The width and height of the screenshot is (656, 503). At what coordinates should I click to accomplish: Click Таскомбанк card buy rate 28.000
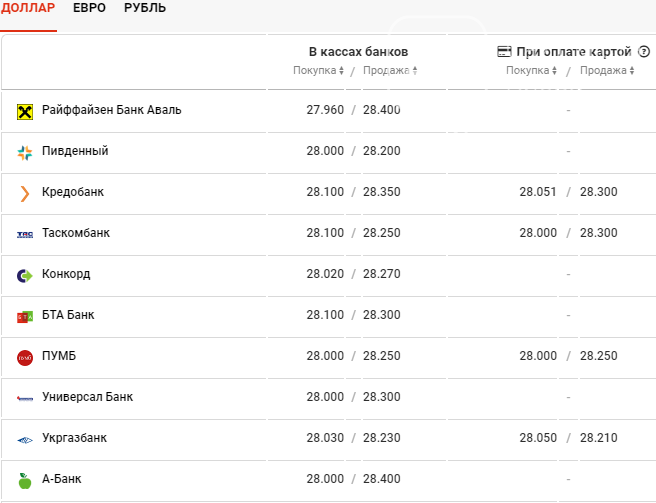(x=538, y=233)
